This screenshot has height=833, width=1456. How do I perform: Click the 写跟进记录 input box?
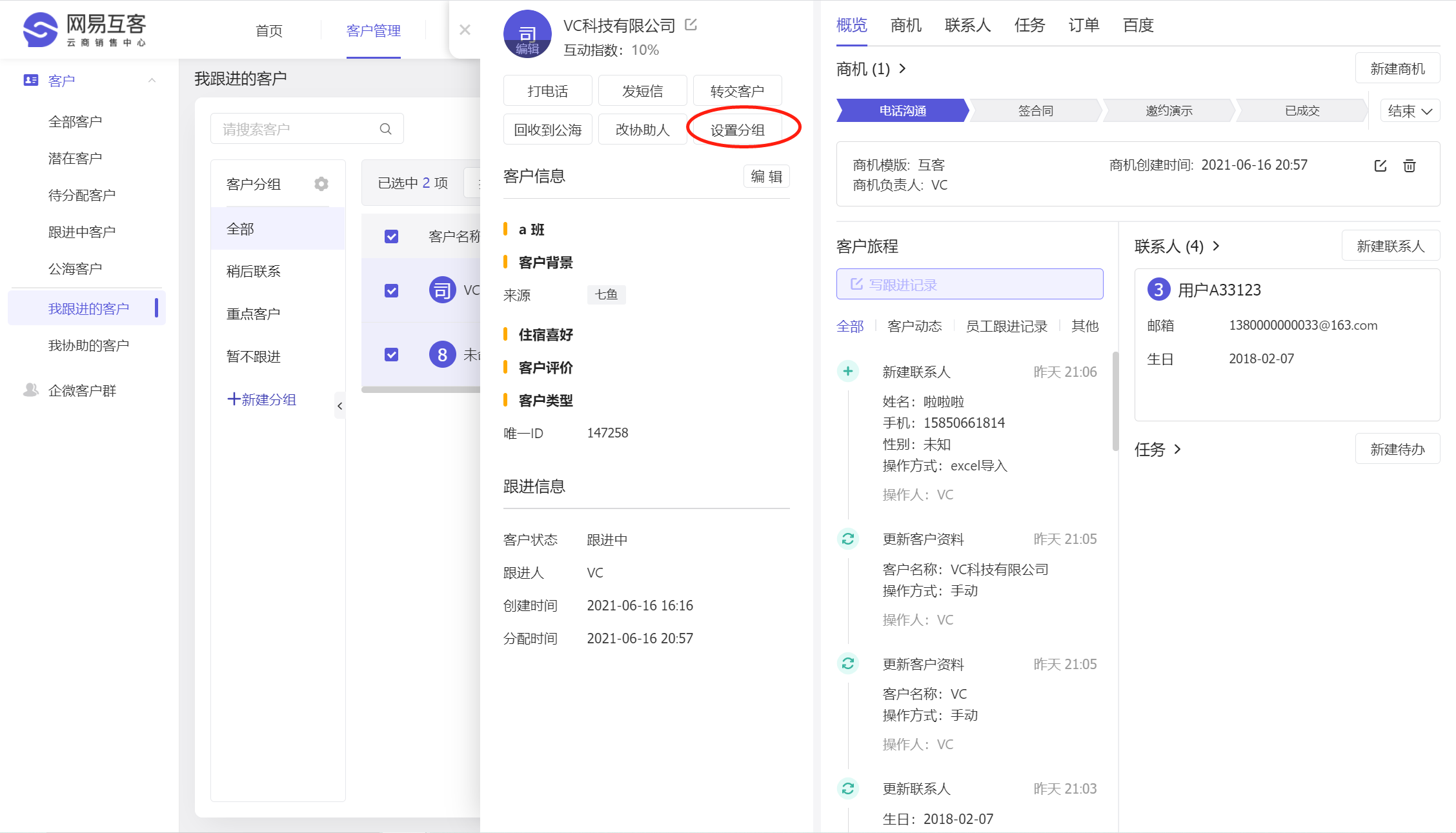969,285
